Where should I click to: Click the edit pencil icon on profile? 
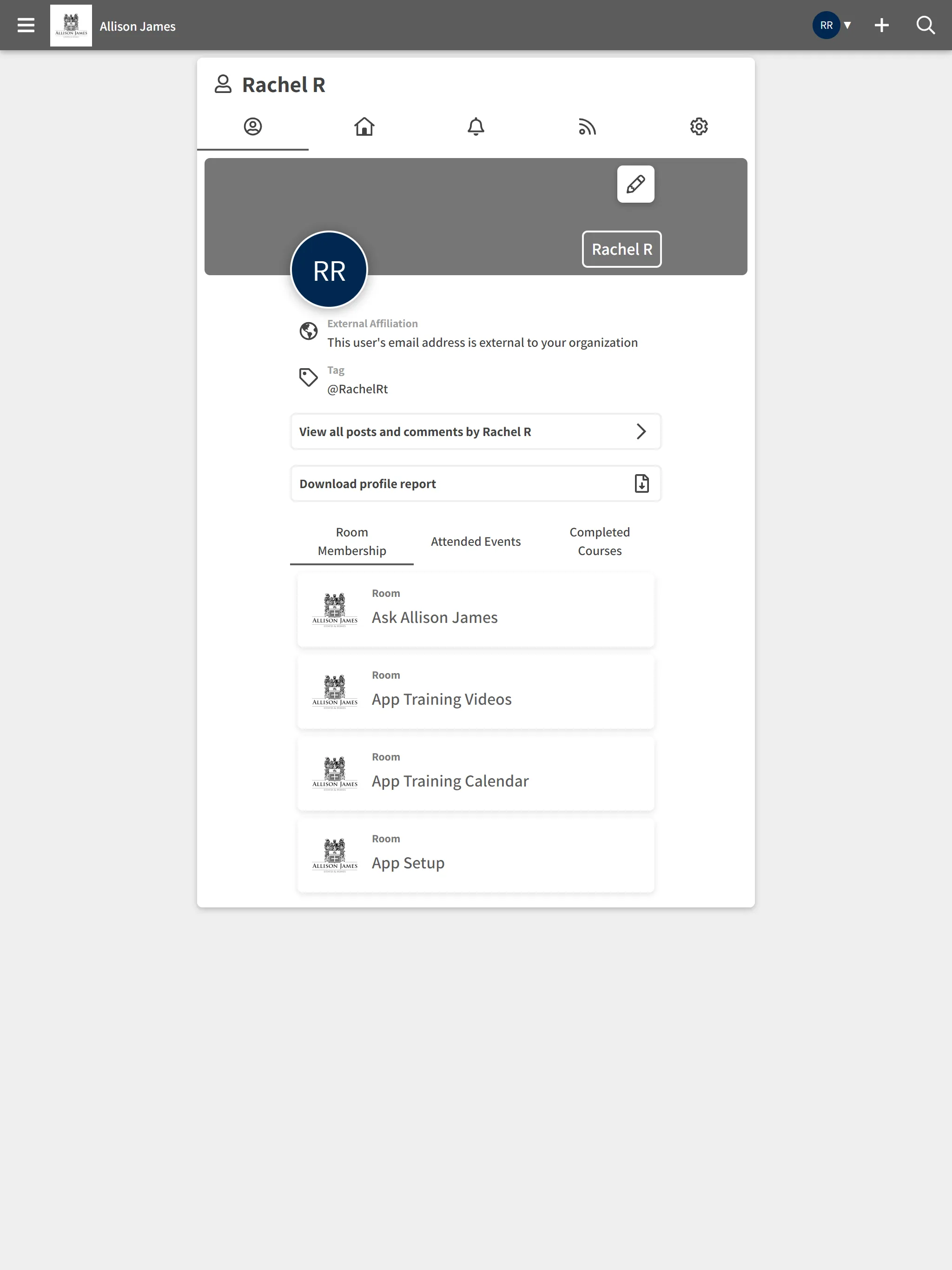tap(635, 183)
